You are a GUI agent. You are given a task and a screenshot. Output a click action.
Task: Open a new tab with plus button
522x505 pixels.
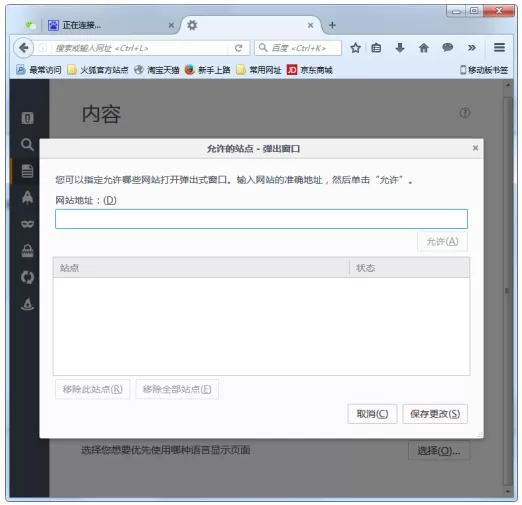(x=332, y=25)
